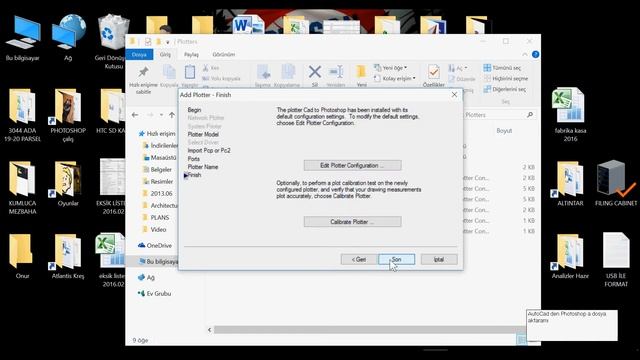Open Edit Plotter Configuration
This screenshot has height=360, width=640.
(352, 165)
